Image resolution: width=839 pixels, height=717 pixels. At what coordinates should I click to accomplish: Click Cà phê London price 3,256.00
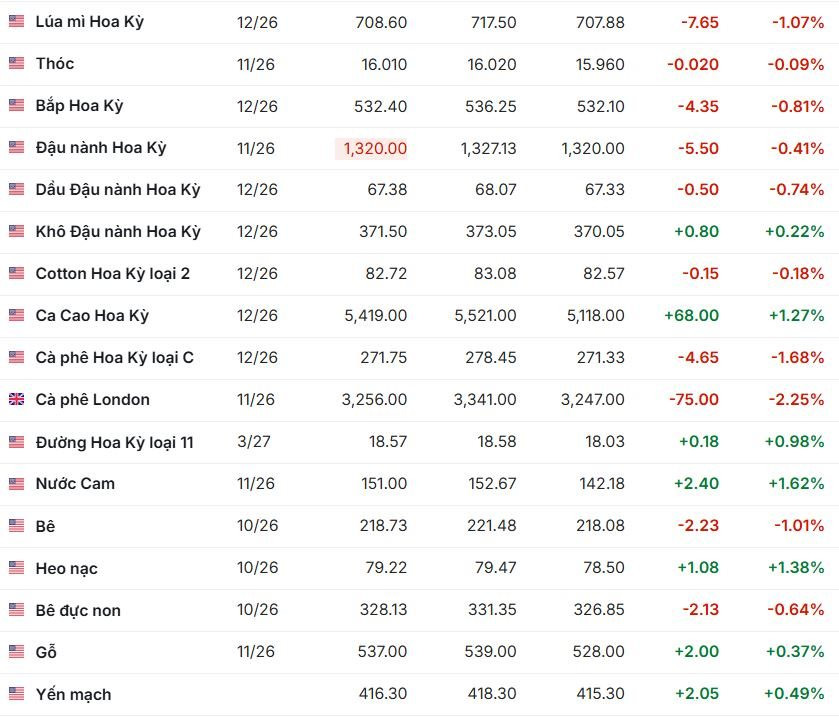[375, 400]
